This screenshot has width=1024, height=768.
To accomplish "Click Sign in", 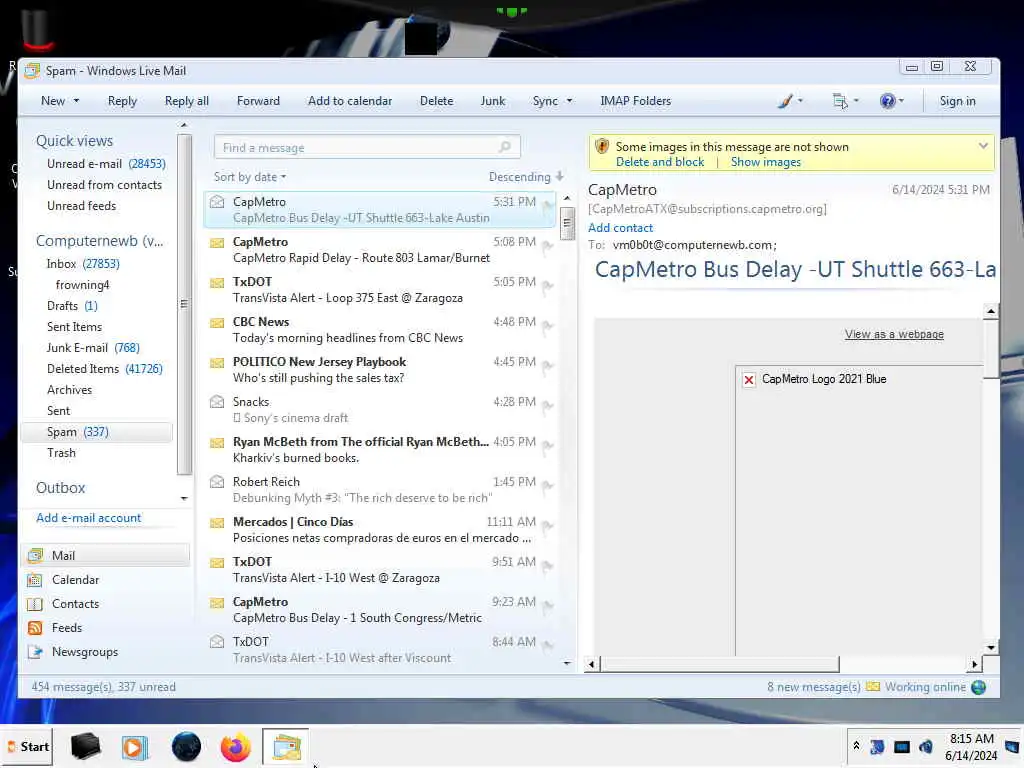I will point(957,101).
